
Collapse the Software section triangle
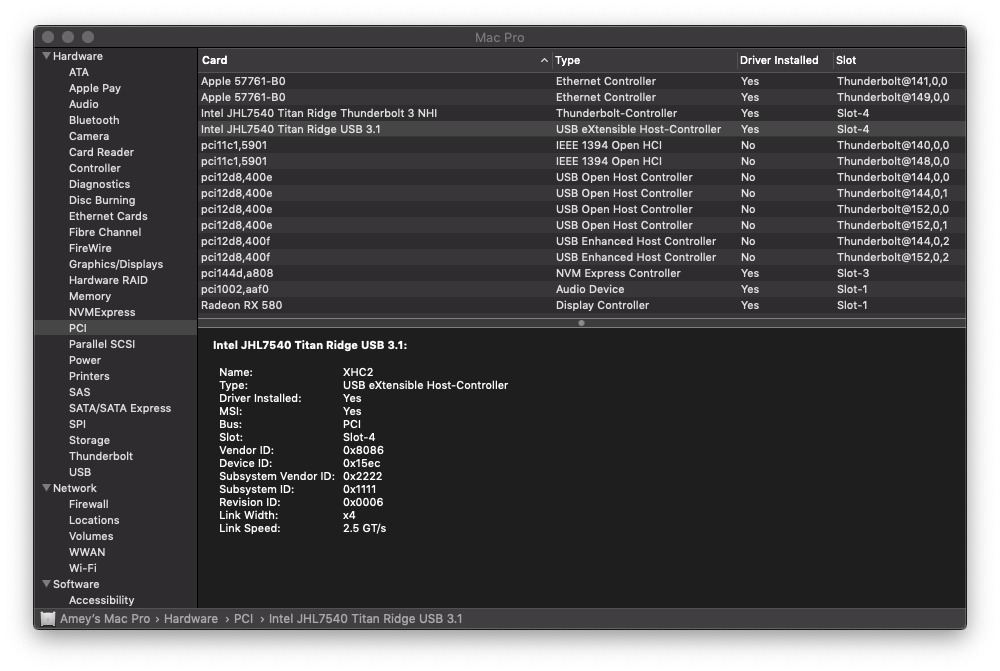[x=47, y=584]
